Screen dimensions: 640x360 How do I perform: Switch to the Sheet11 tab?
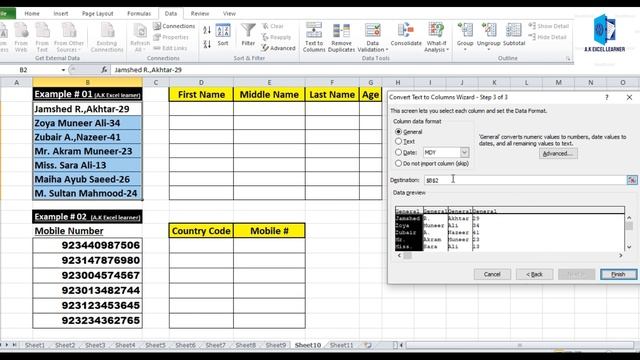[x=341, y=345]
